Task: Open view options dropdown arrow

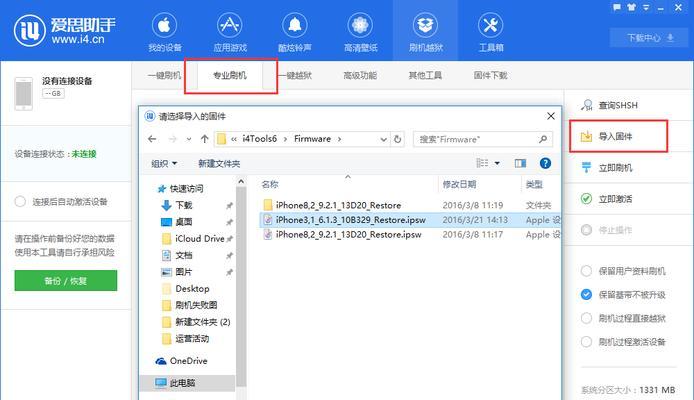Action: (x=497, y=164)
